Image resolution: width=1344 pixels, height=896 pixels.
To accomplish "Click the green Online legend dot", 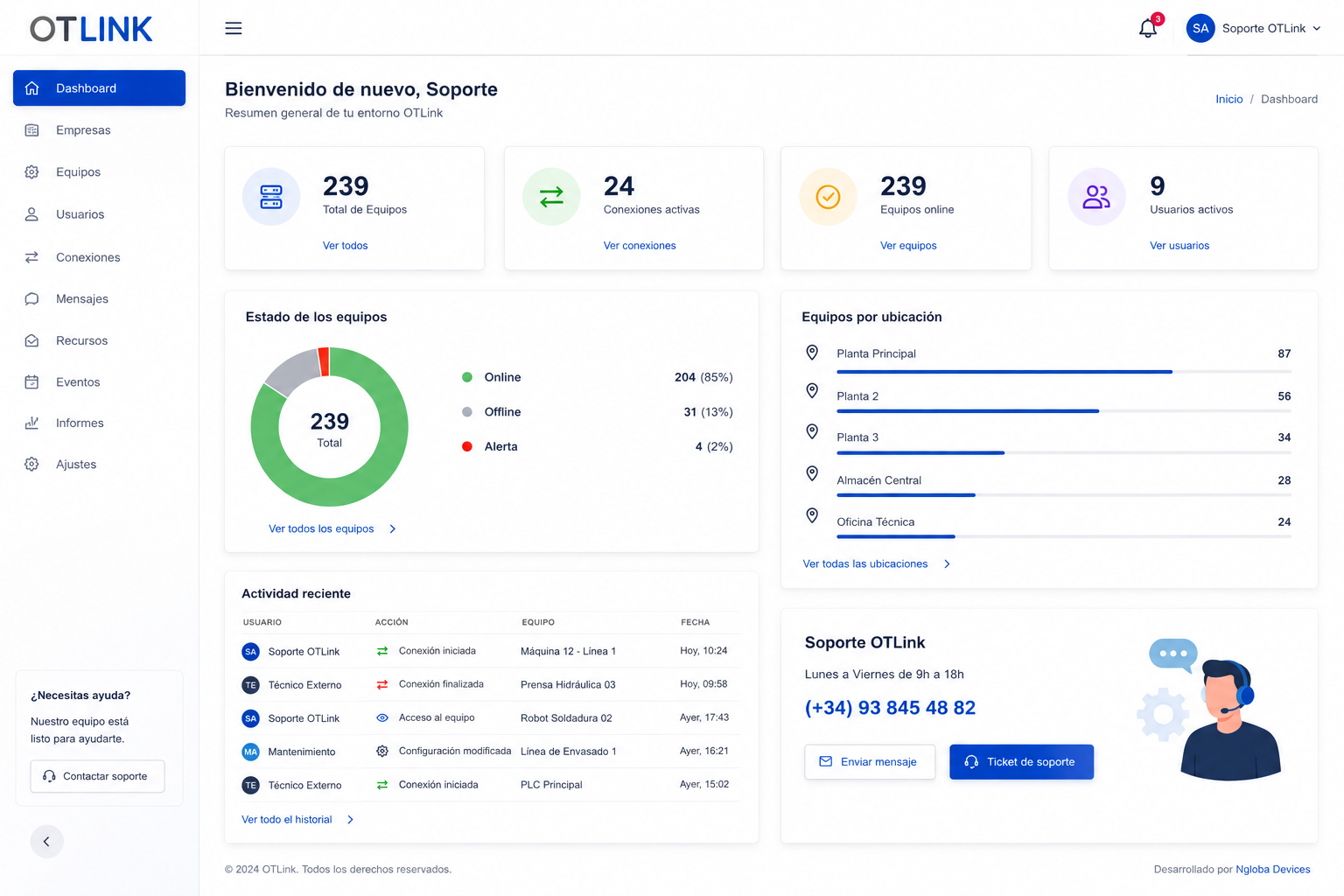I will 467,377.
